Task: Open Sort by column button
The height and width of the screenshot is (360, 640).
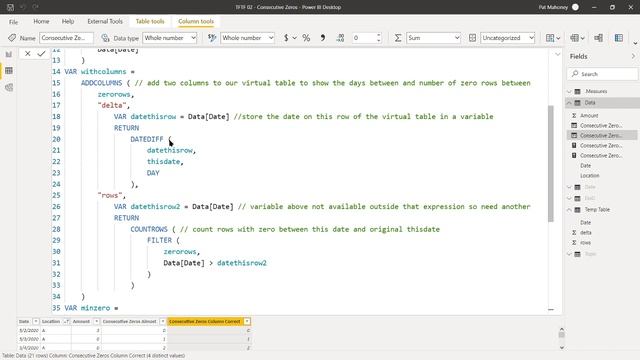Action: click(x=553, y=38)
